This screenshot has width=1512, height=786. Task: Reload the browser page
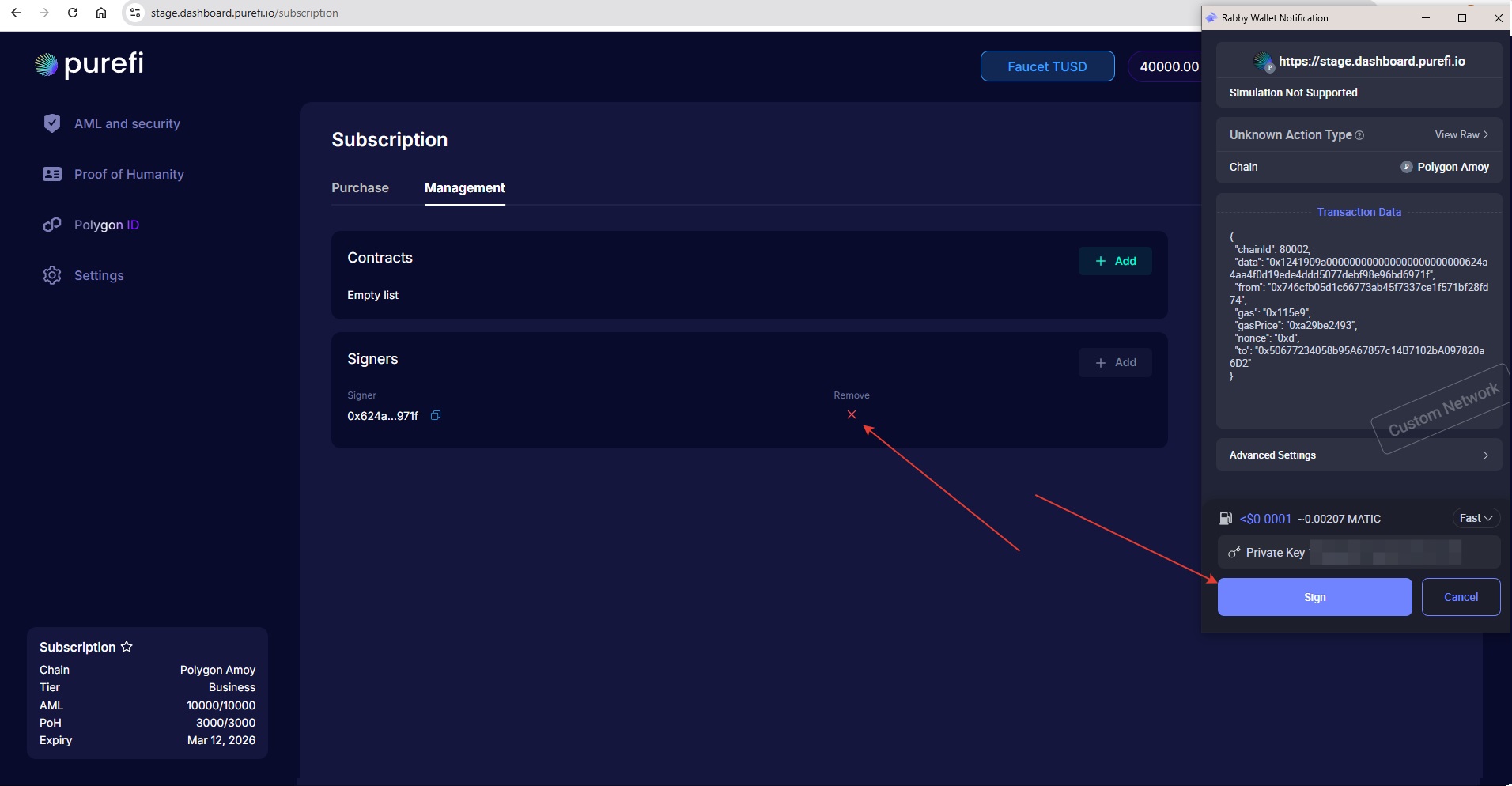click(73, 13)
